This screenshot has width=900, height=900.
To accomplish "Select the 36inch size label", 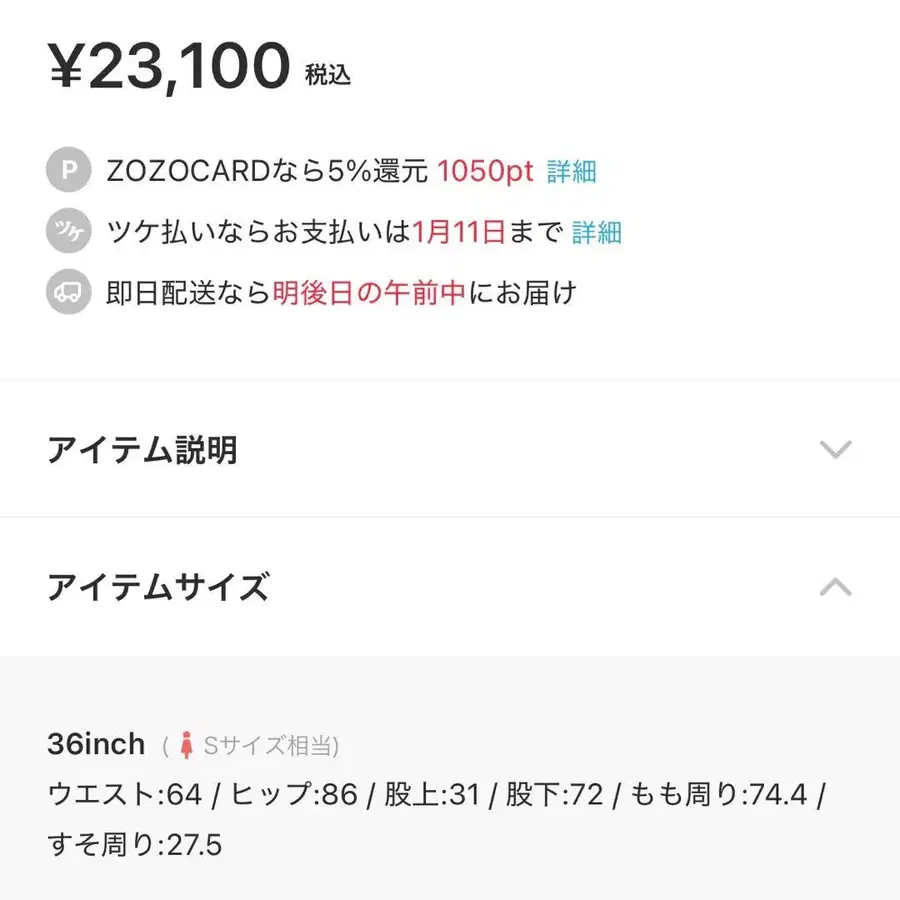I will tap(97, 742).
